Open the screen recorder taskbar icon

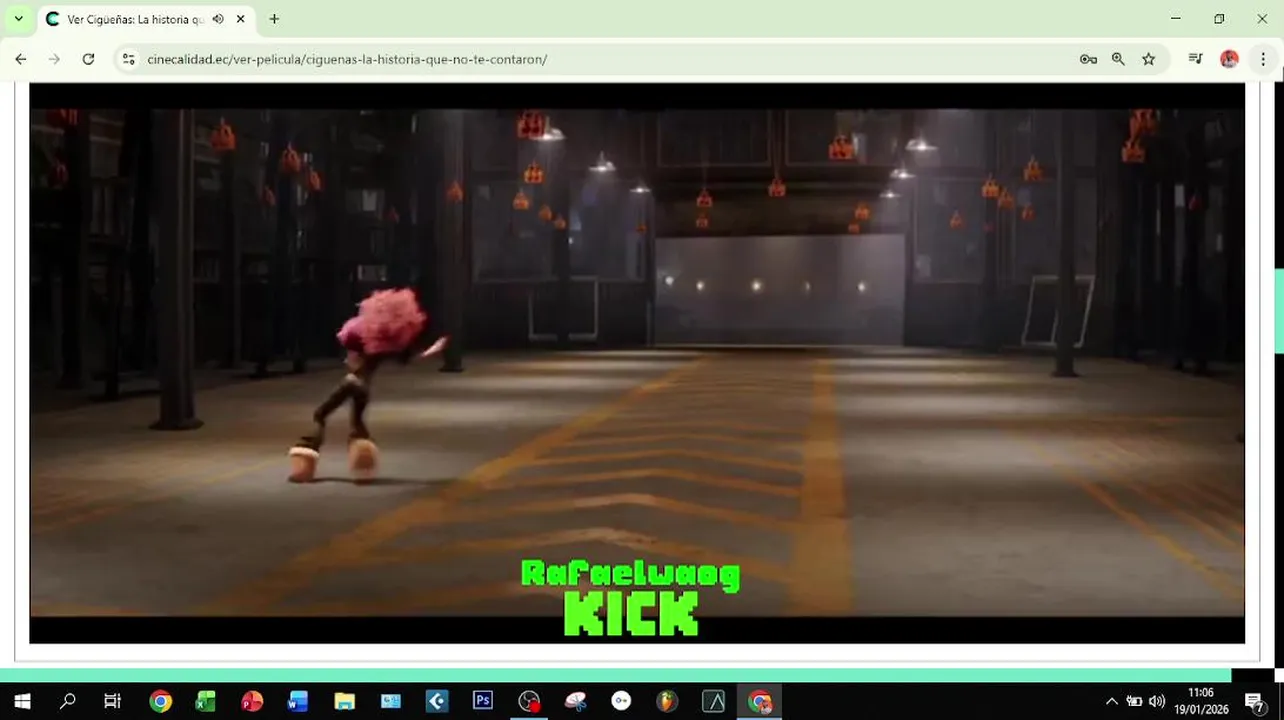point(529,701)
